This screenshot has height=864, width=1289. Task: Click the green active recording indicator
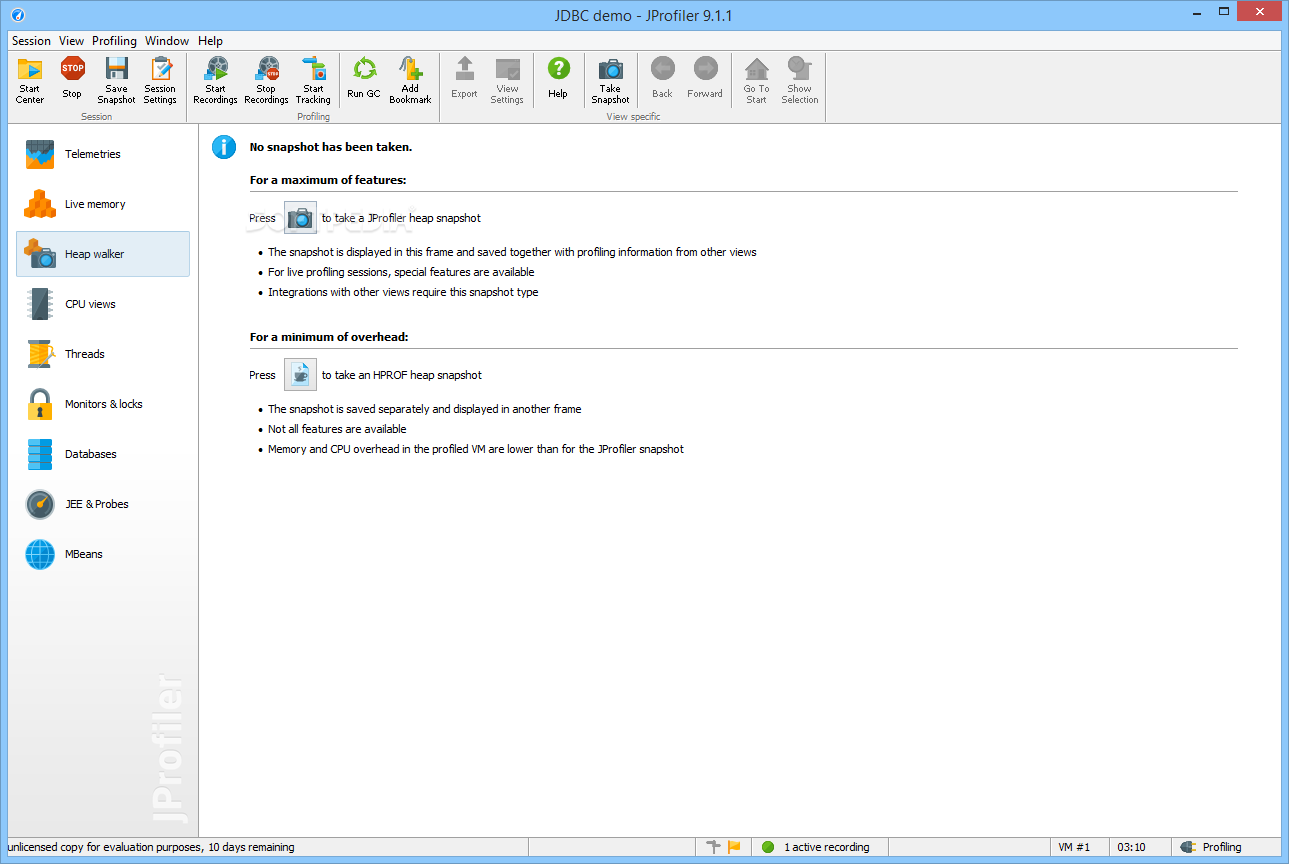(768, 847)
